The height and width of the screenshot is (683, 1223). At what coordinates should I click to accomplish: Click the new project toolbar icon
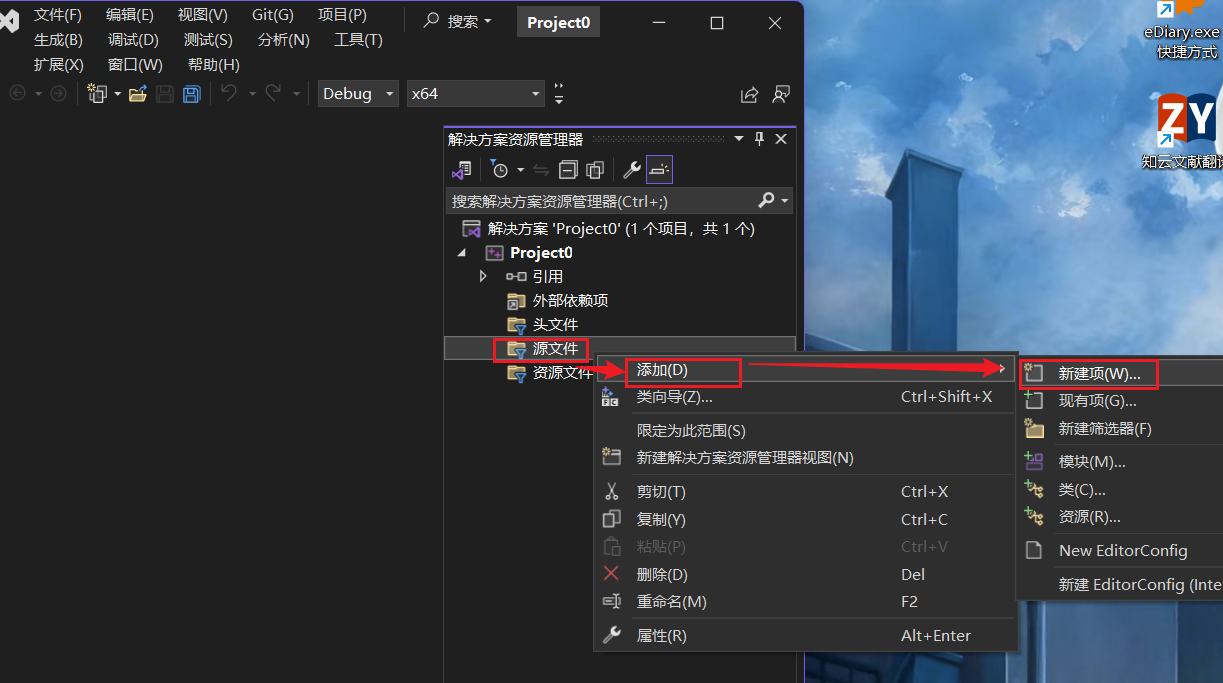(x=97, y=94)
